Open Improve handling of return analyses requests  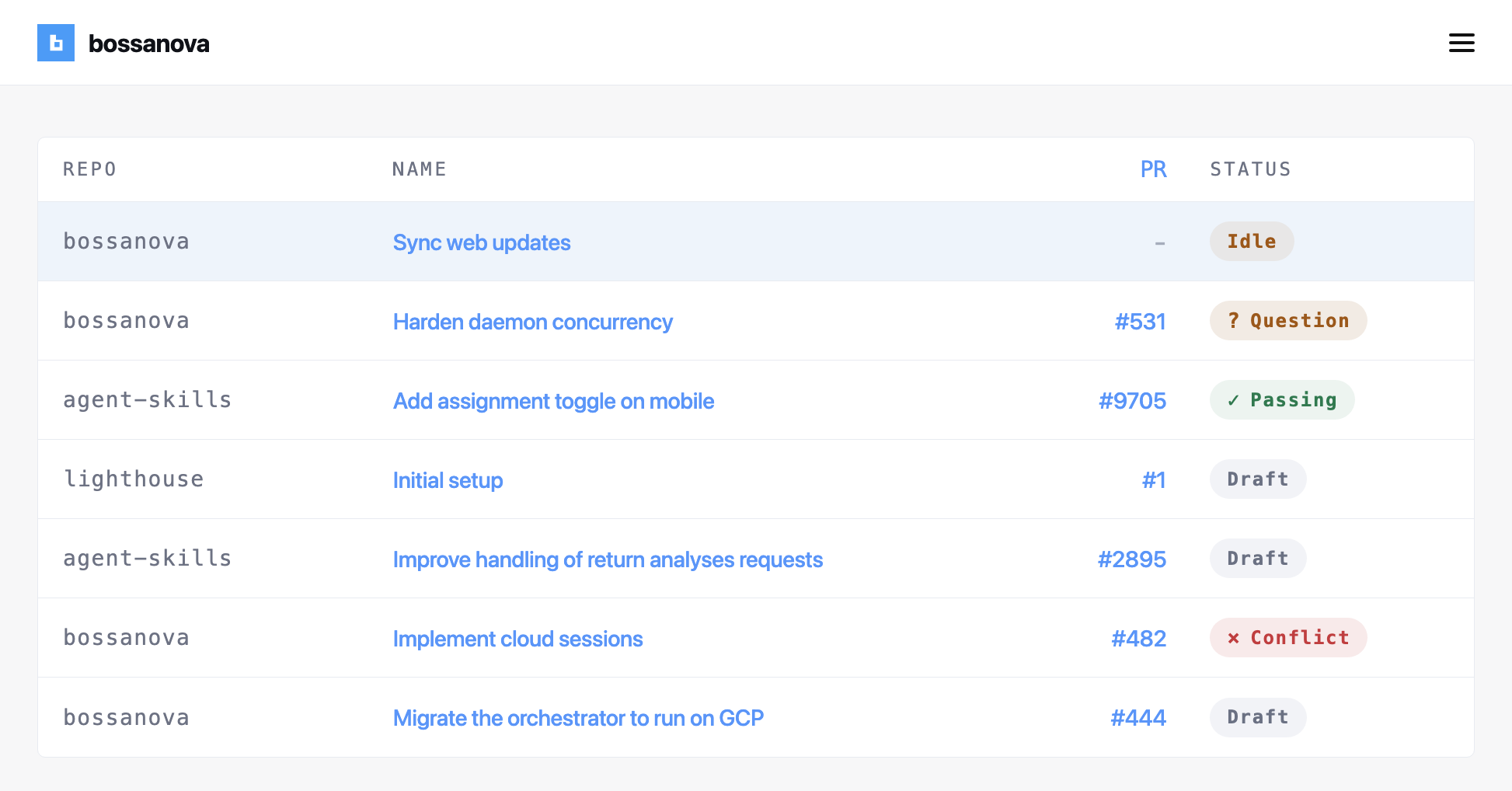coord(608,559)
